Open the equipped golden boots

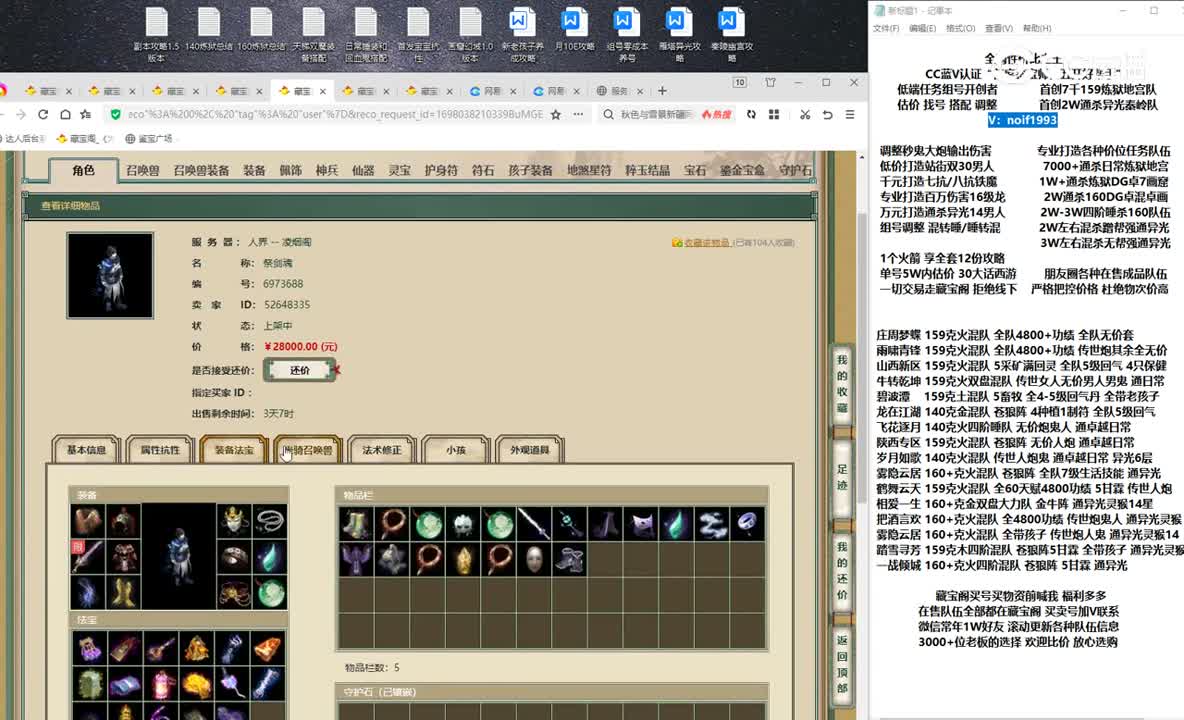(123, 592)
